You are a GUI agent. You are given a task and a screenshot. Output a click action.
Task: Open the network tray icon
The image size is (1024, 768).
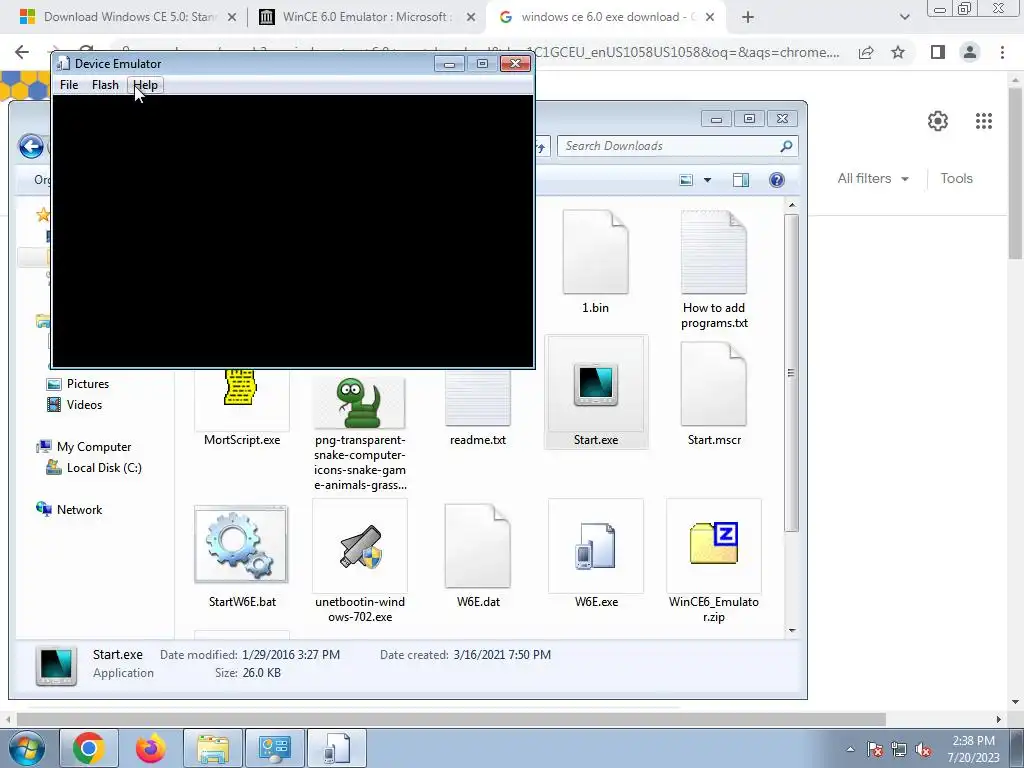tap(899, 749)
